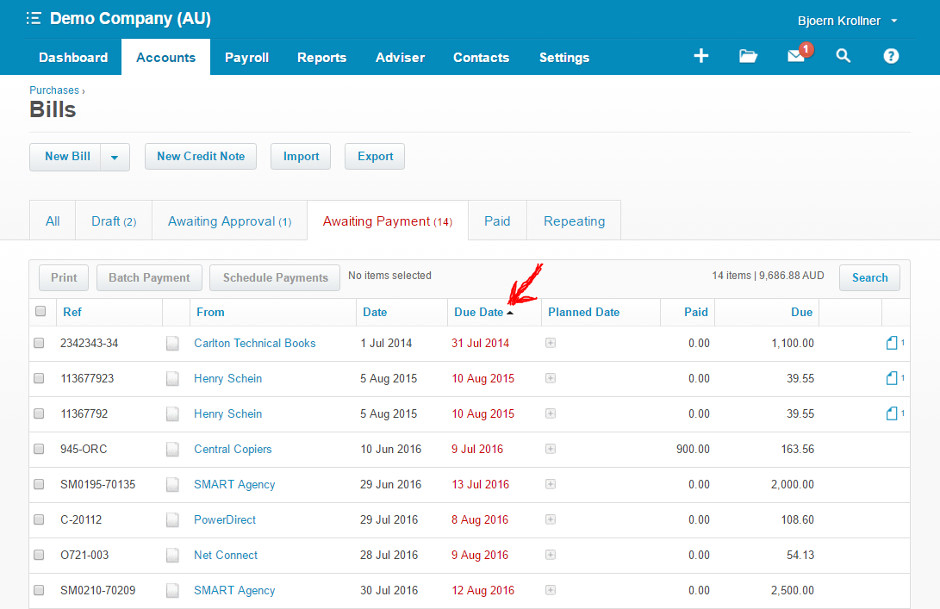940x609 pixels.
Task: Open the global create (+) menu
Action: click(x=700, y=56)
